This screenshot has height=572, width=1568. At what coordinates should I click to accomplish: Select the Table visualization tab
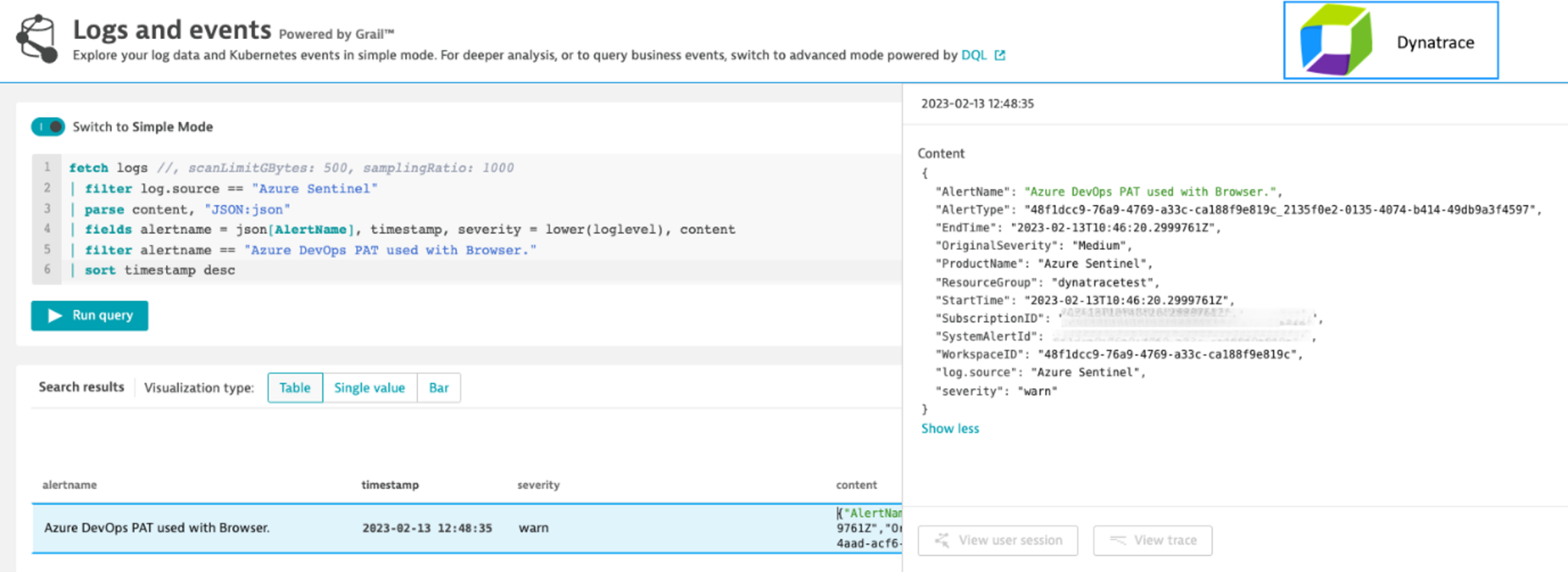click(x=295, y=387)
